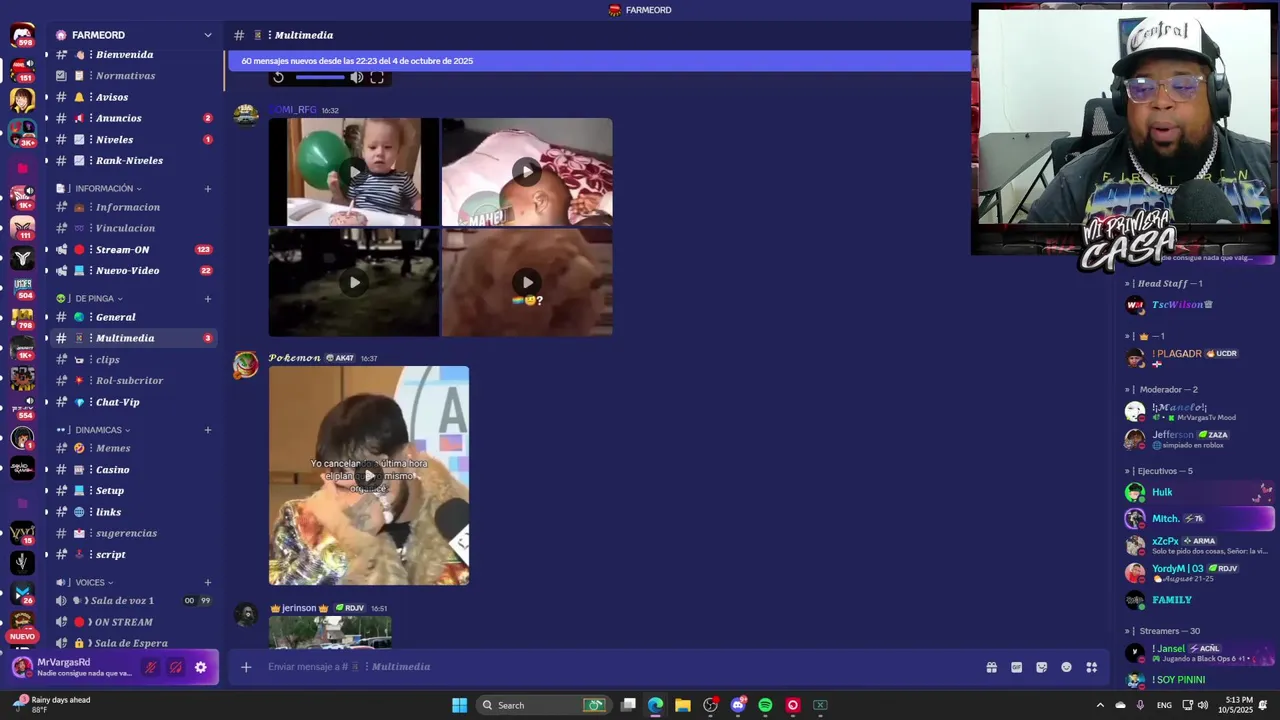Open the Nuevo-Video channel
1280x720 pixels.
coord(134,270)
